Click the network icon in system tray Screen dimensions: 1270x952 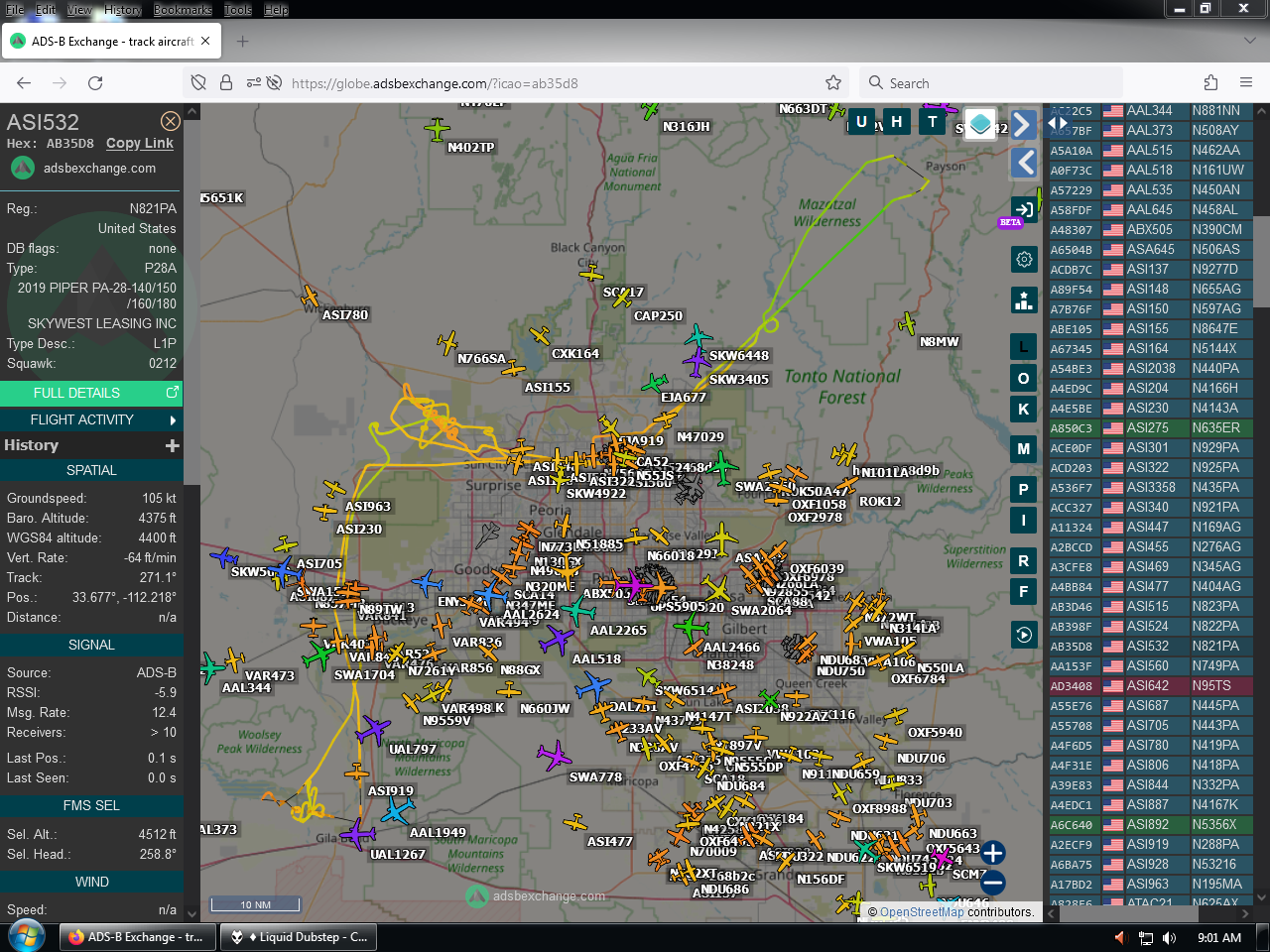pos(1145,938)
